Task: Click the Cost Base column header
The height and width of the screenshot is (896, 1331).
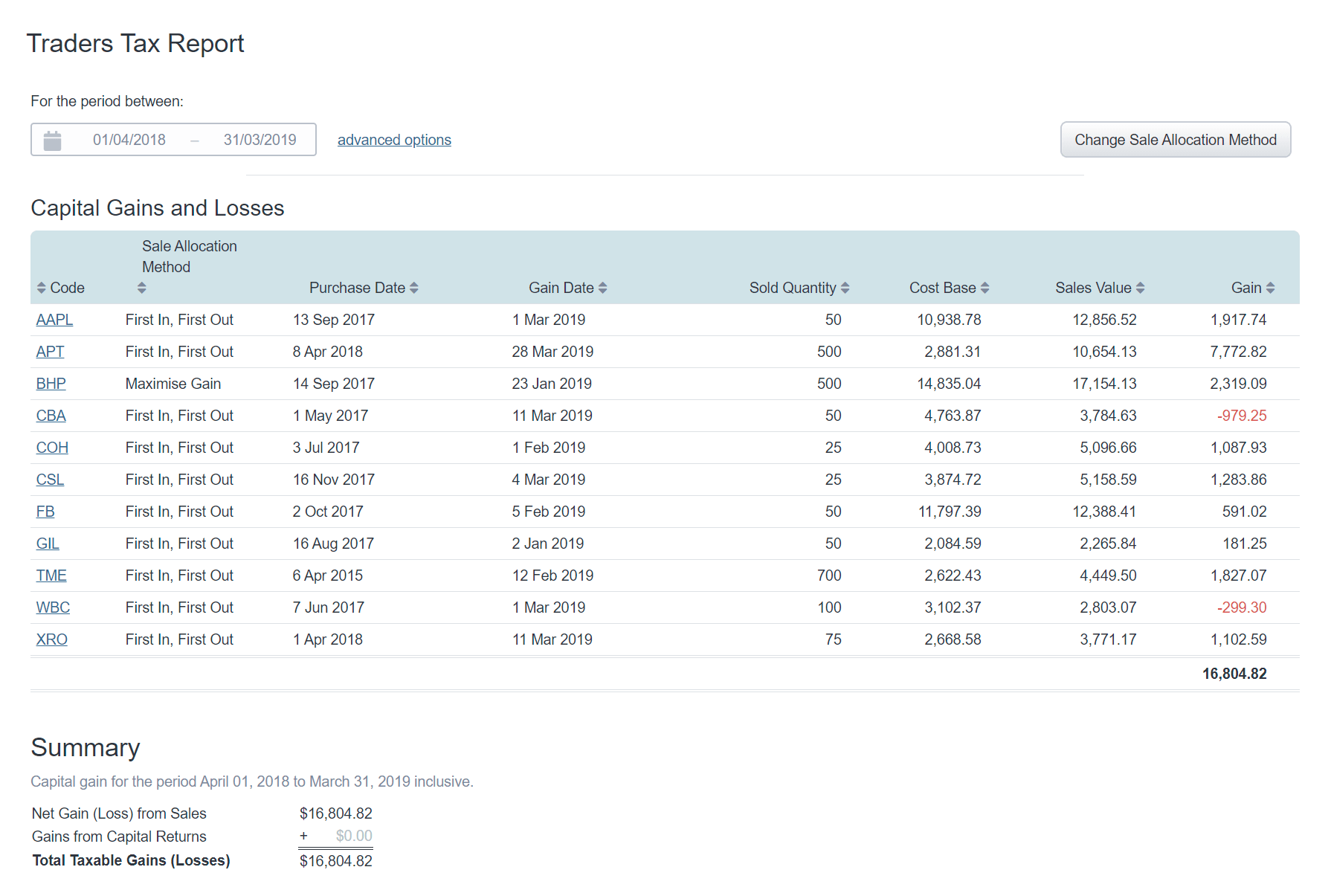Action: coord(942,288)
